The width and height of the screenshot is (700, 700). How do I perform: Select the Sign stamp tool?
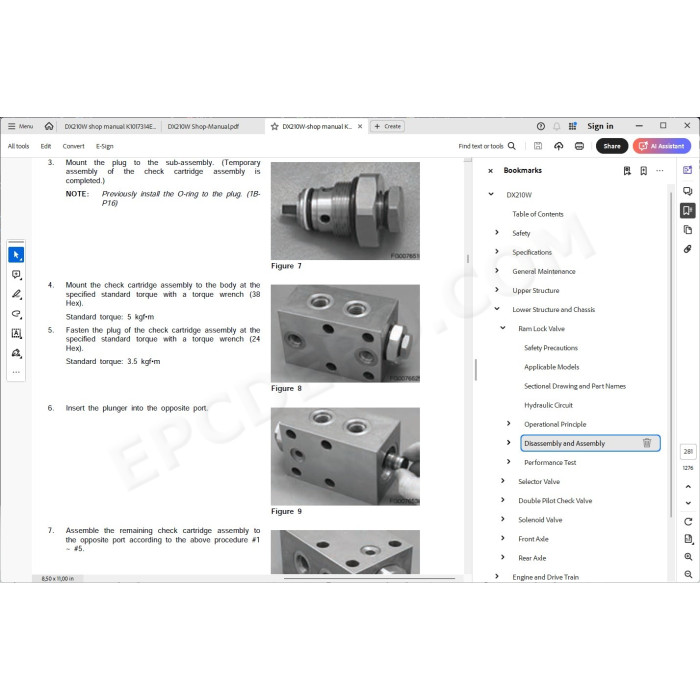click(17, 353)
